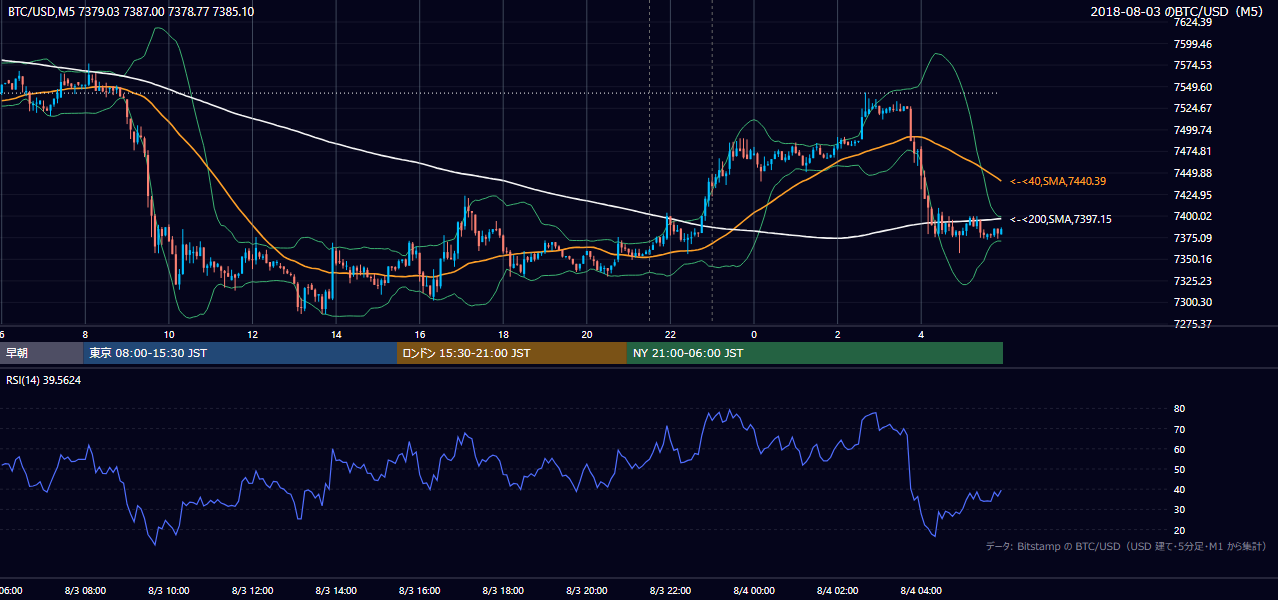Click bottom time label 8/4 04:00
Viewport: 1278px width, 600px height.
(x=923, y=591)
